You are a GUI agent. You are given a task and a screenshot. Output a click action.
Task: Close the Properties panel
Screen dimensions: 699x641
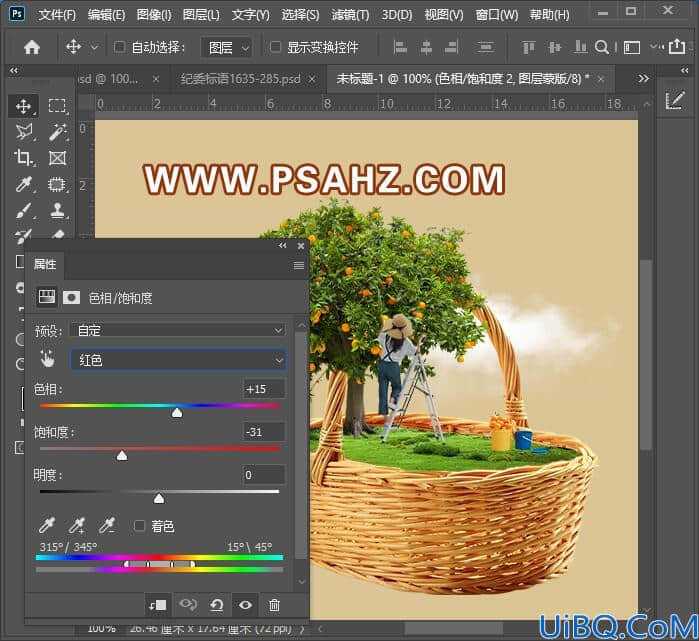click(x=301, y=246)
